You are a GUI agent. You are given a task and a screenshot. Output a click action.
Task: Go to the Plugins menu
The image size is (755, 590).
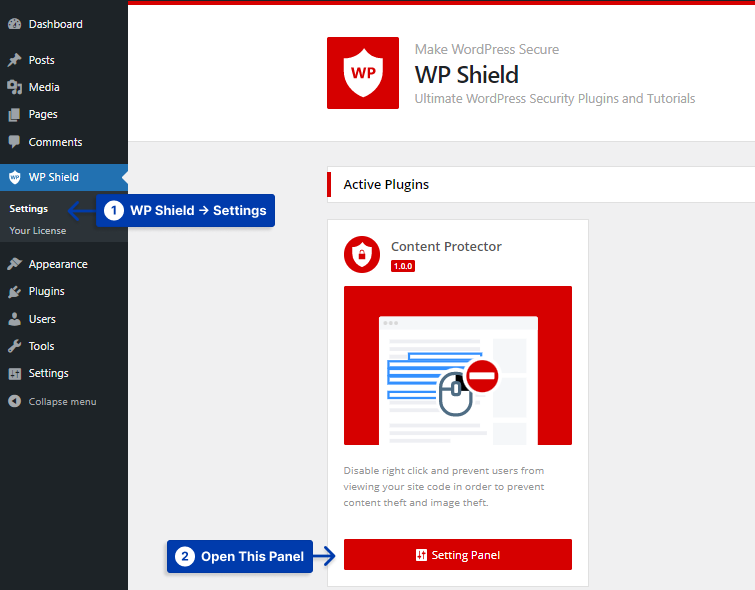[64, 291]
